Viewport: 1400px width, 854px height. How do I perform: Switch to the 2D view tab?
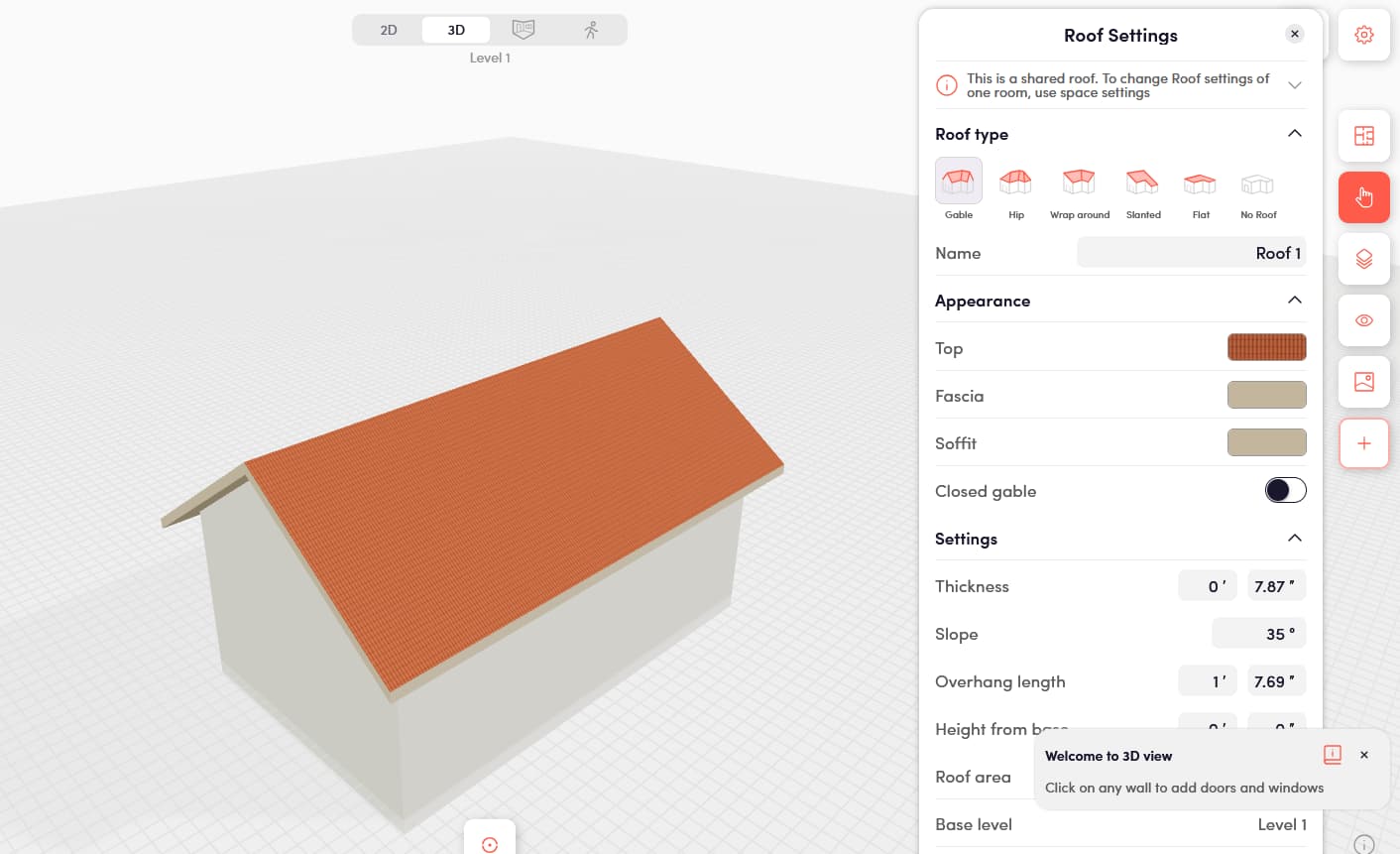coord(389,30)
